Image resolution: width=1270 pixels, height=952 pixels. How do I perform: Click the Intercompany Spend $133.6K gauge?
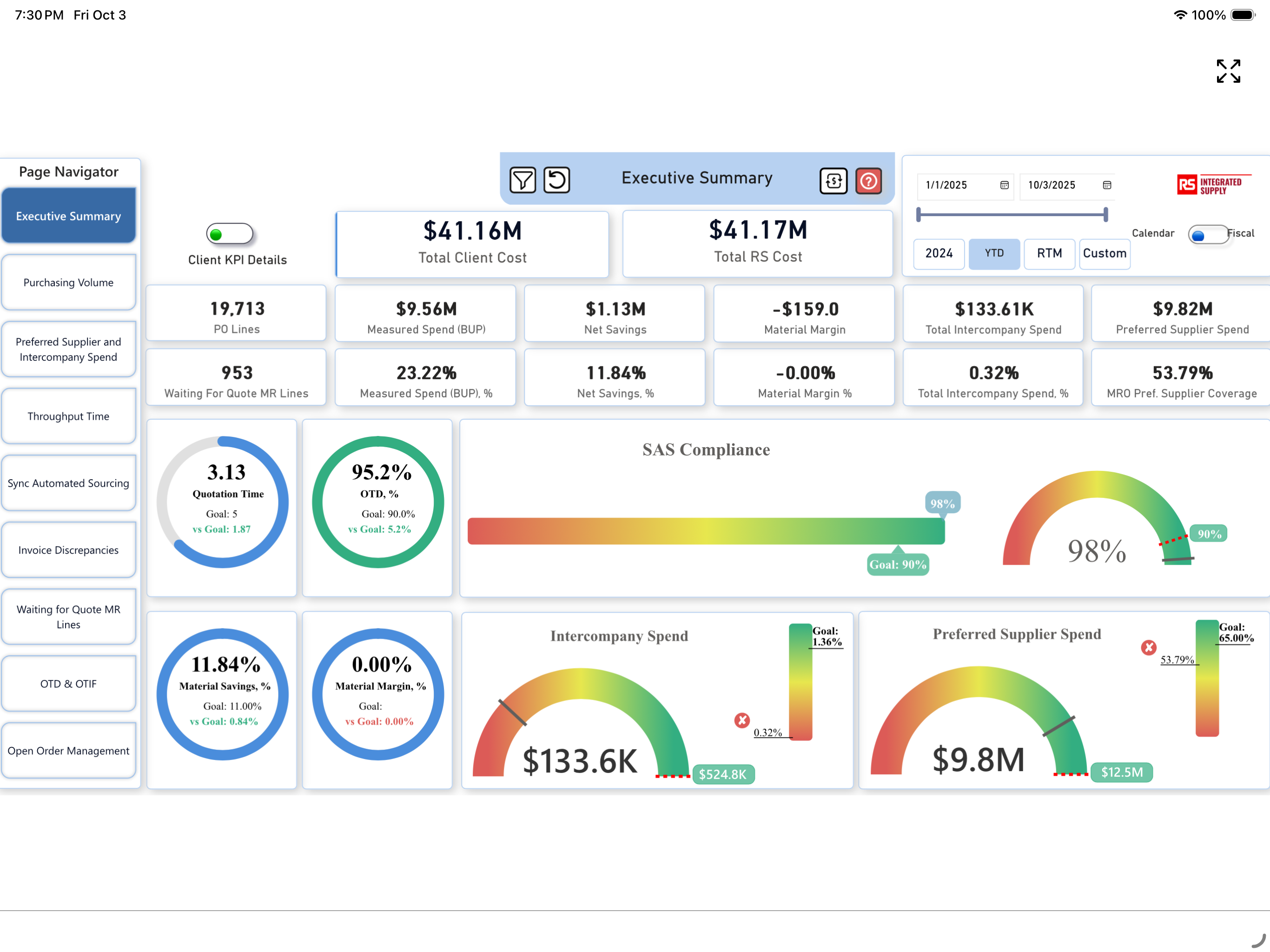point(581,722)
